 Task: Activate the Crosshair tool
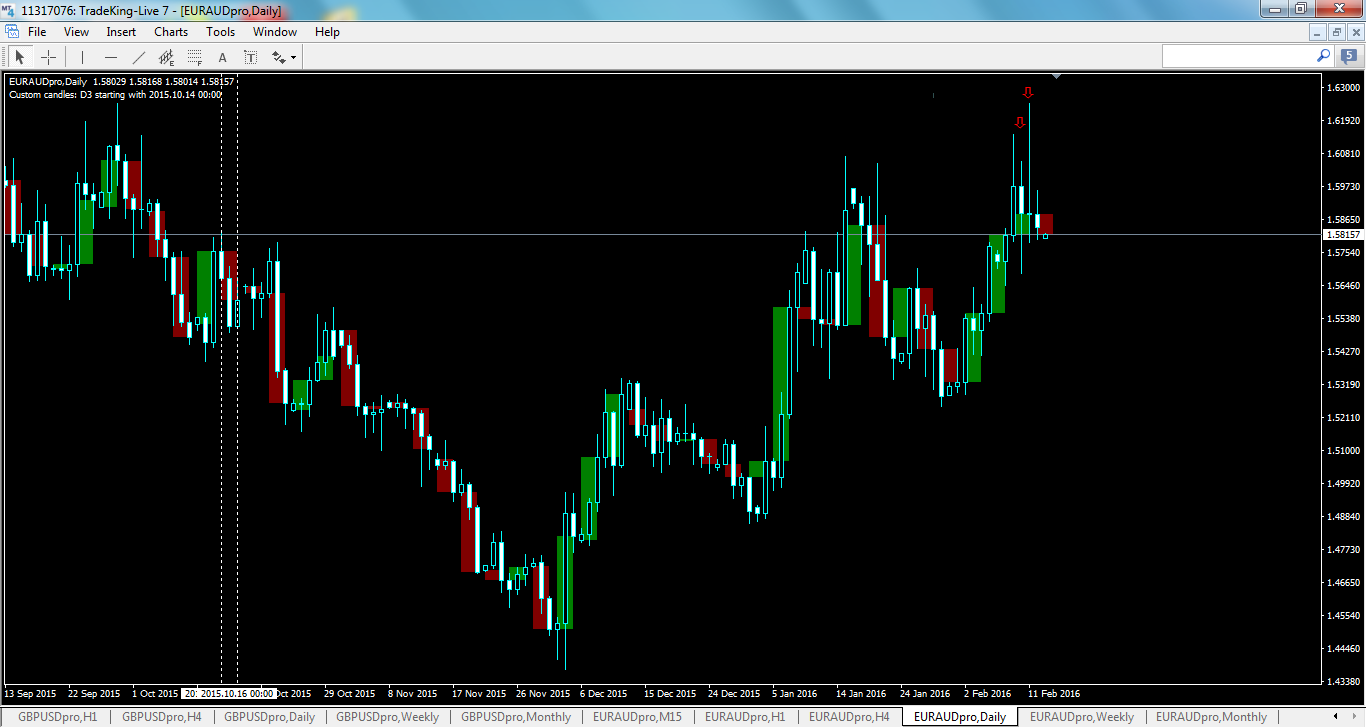point(47,57)
